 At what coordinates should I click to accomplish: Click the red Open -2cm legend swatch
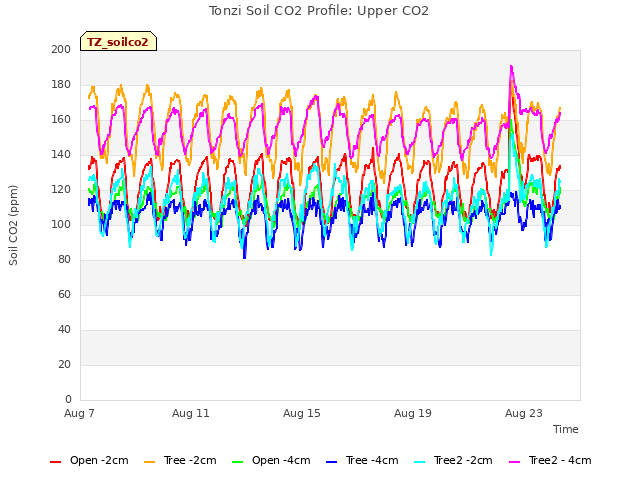click(x=55, y=462)
